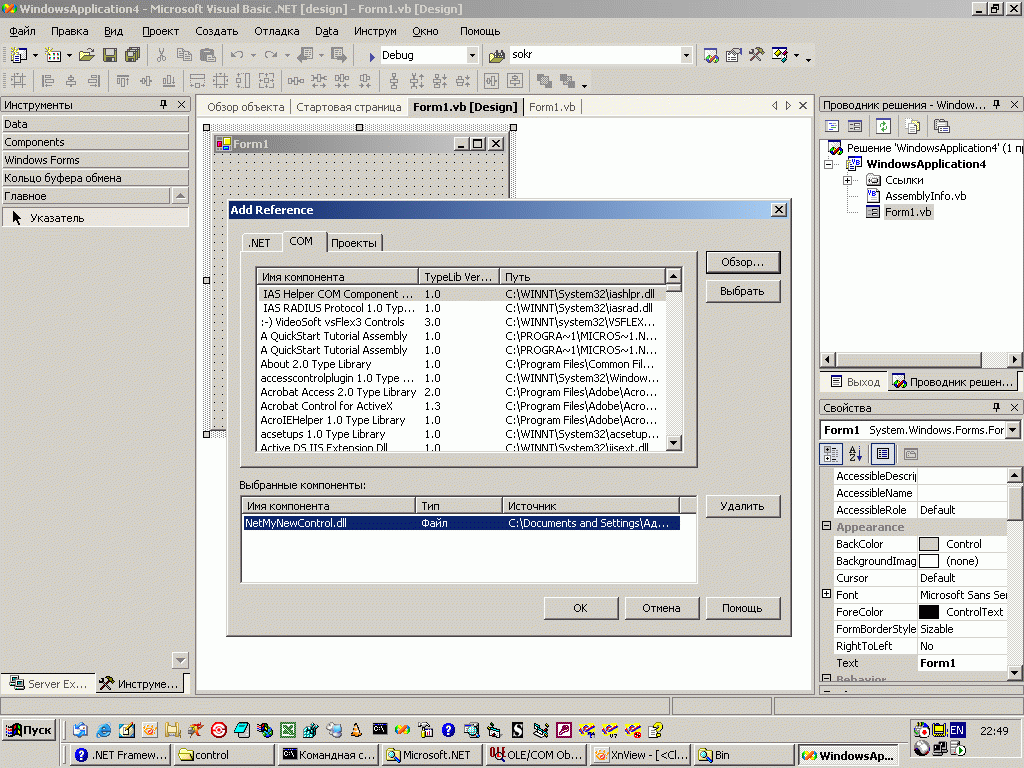
Task: Open the Form1.vb code tab
Action: coord(552,107)
